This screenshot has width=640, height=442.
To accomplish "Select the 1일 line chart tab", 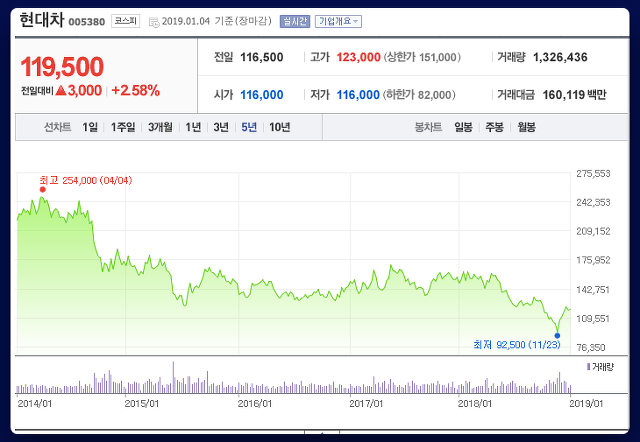I will (90, 127).
